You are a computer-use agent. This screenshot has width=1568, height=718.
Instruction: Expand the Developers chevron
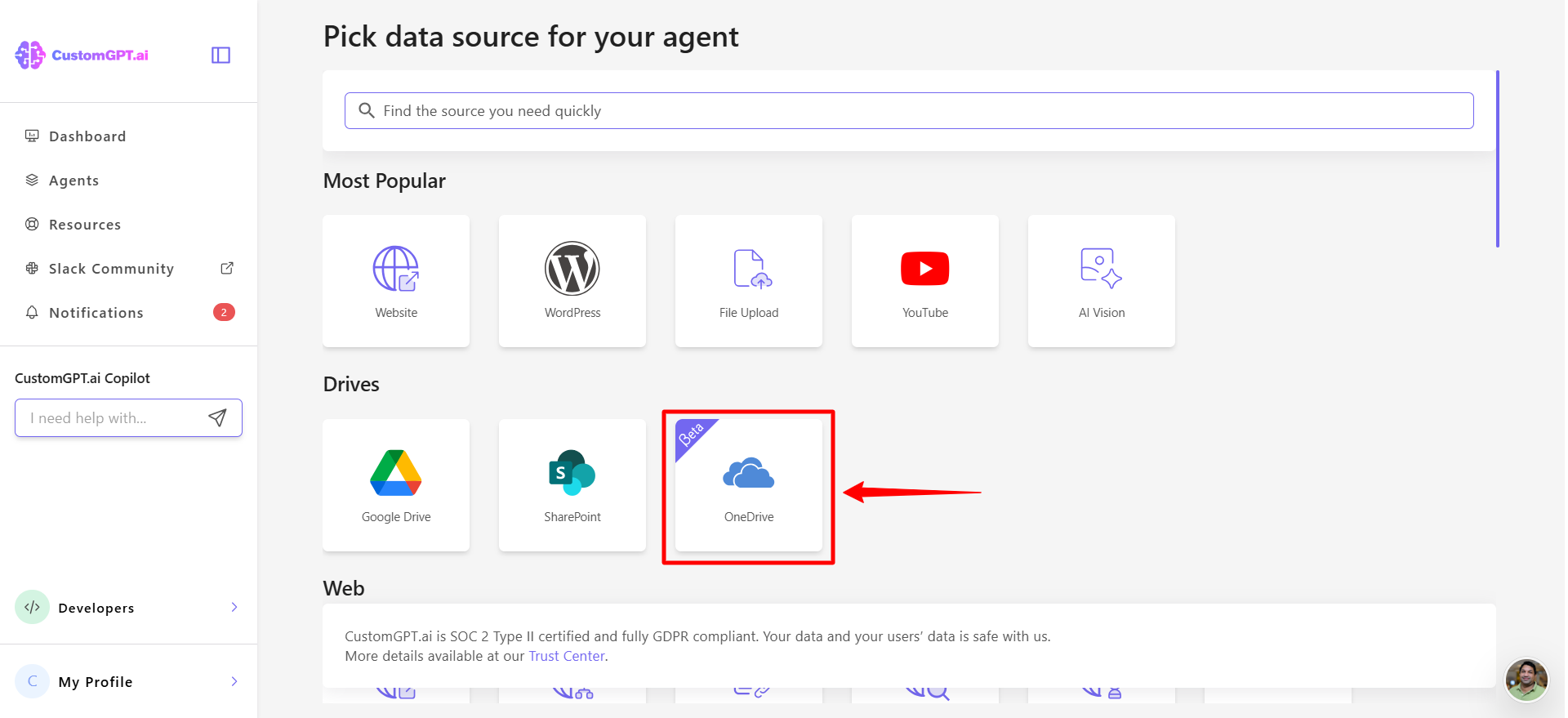tap(234, 607)
